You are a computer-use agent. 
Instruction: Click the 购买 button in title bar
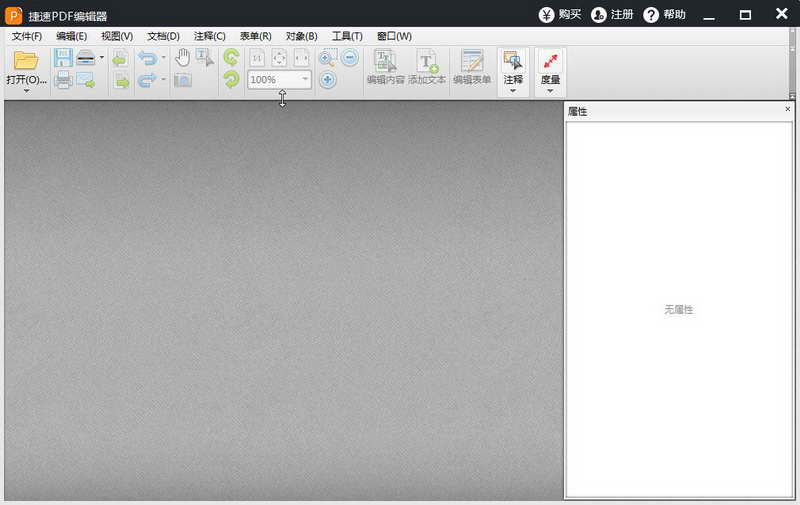pyautogui.click(x=560, y=15)
